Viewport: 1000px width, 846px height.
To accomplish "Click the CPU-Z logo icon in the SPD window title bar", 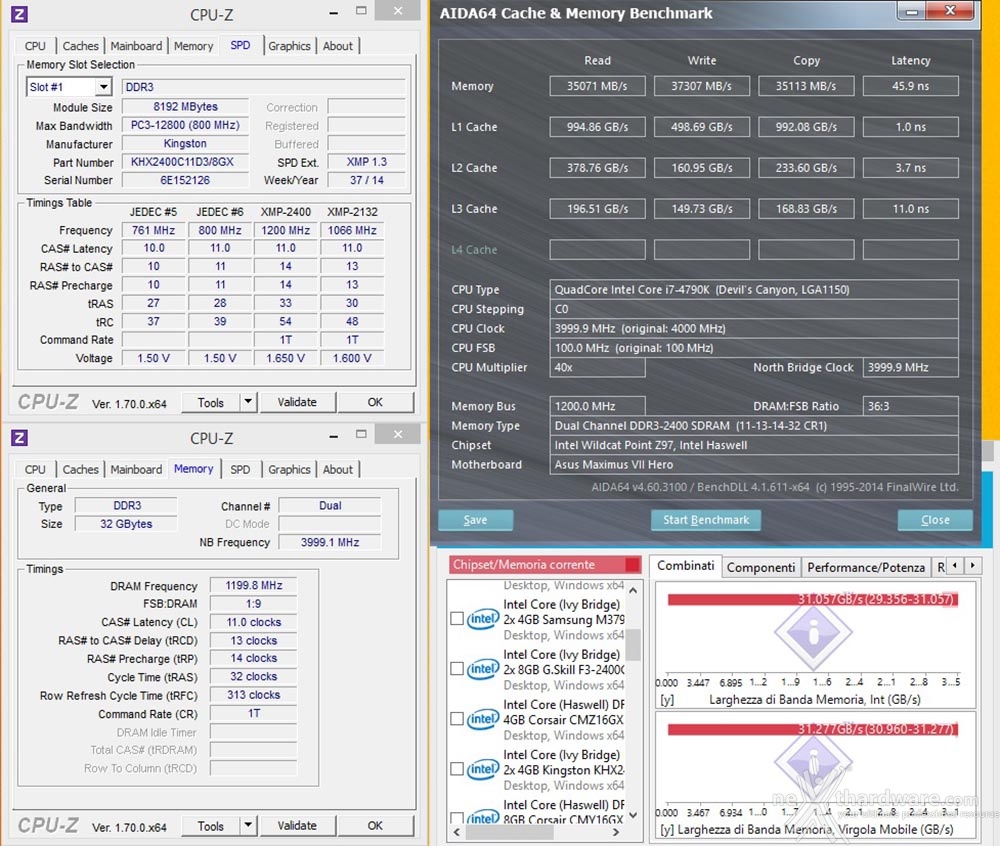I will click(x=19, y=14).
